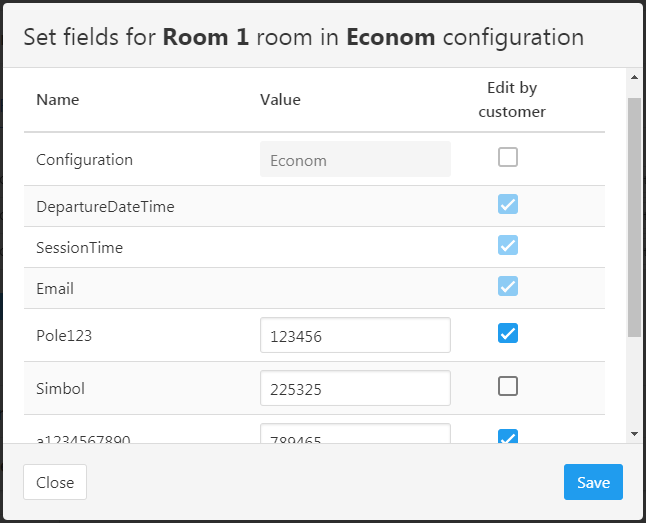Click the scrollbar down arrow
The width and height of the screenshot is (646, 523).
(634, 434)
